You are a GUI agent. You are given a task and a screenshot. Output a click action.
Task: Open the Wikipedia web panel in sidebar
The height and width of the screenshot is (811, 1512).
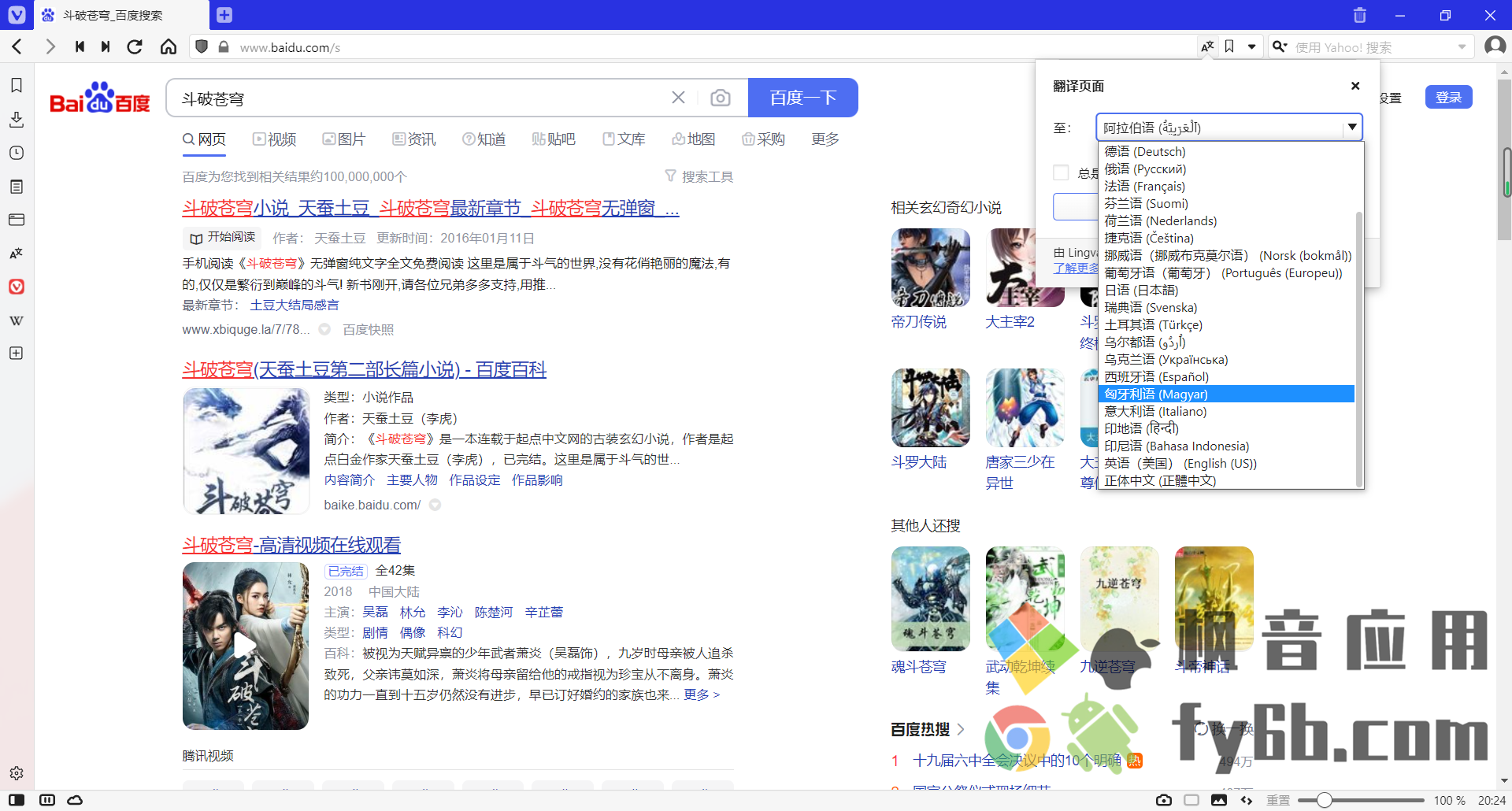pos(17,320)
